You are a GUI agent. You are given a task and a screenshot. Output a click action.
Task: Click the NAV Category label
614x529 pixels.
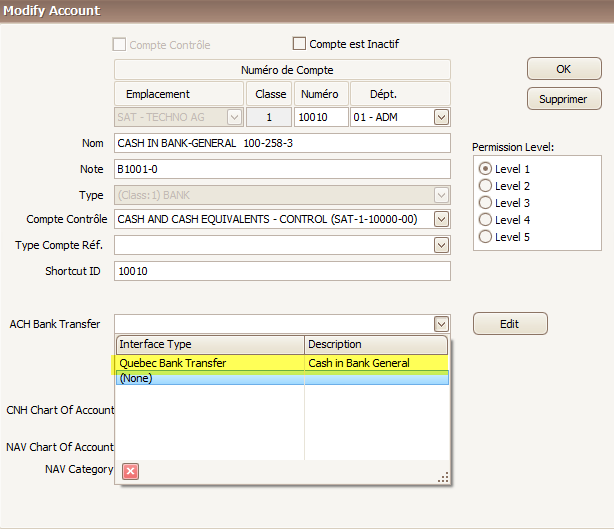[79, 469]
